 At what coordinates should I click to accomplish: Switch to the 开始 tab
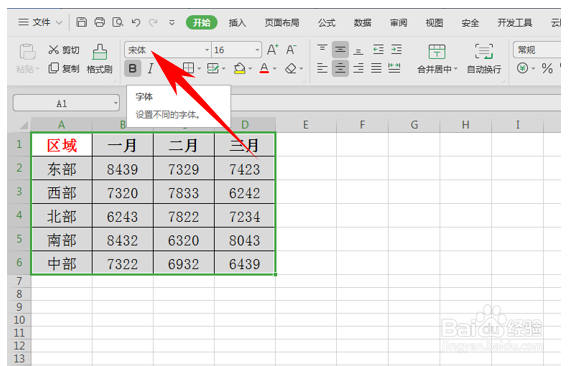202,23
